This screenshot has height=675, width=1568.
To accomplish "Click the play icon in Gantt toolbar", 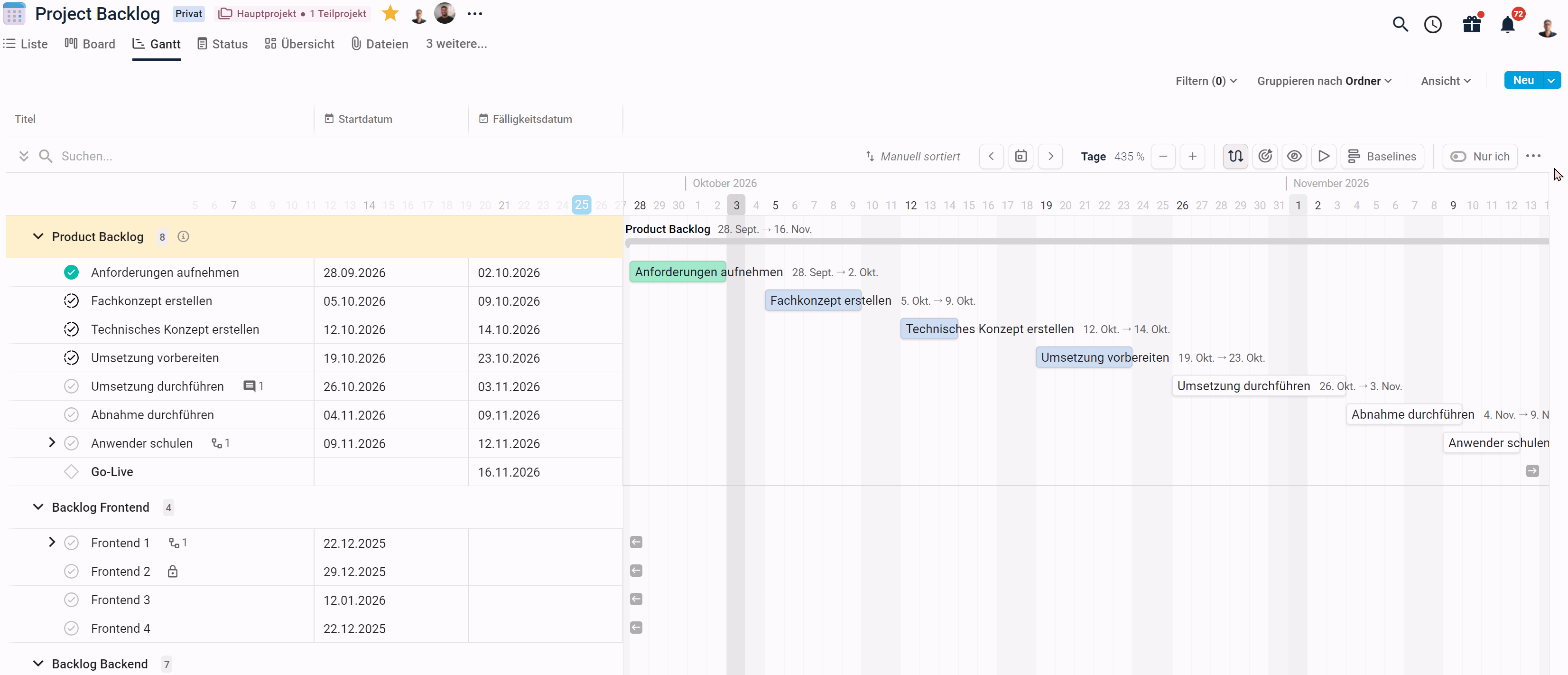I will click(x=1323, y=157).
